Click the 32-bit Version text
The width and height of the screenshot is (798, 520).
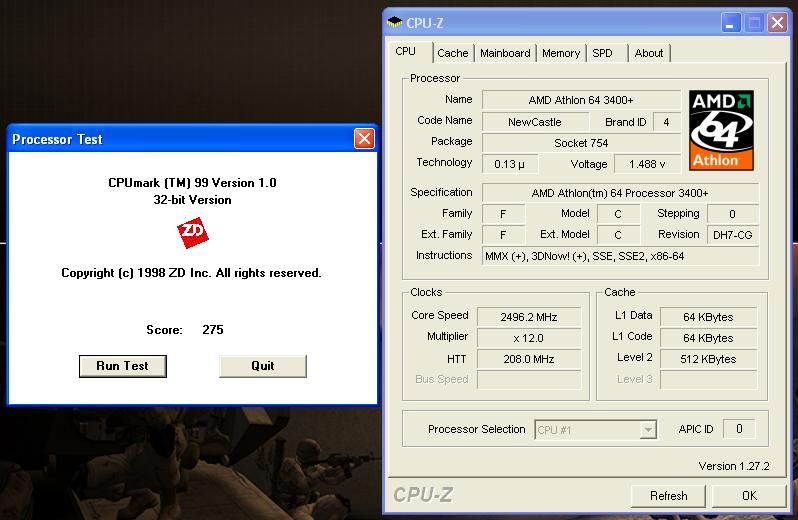coord(192,200)
